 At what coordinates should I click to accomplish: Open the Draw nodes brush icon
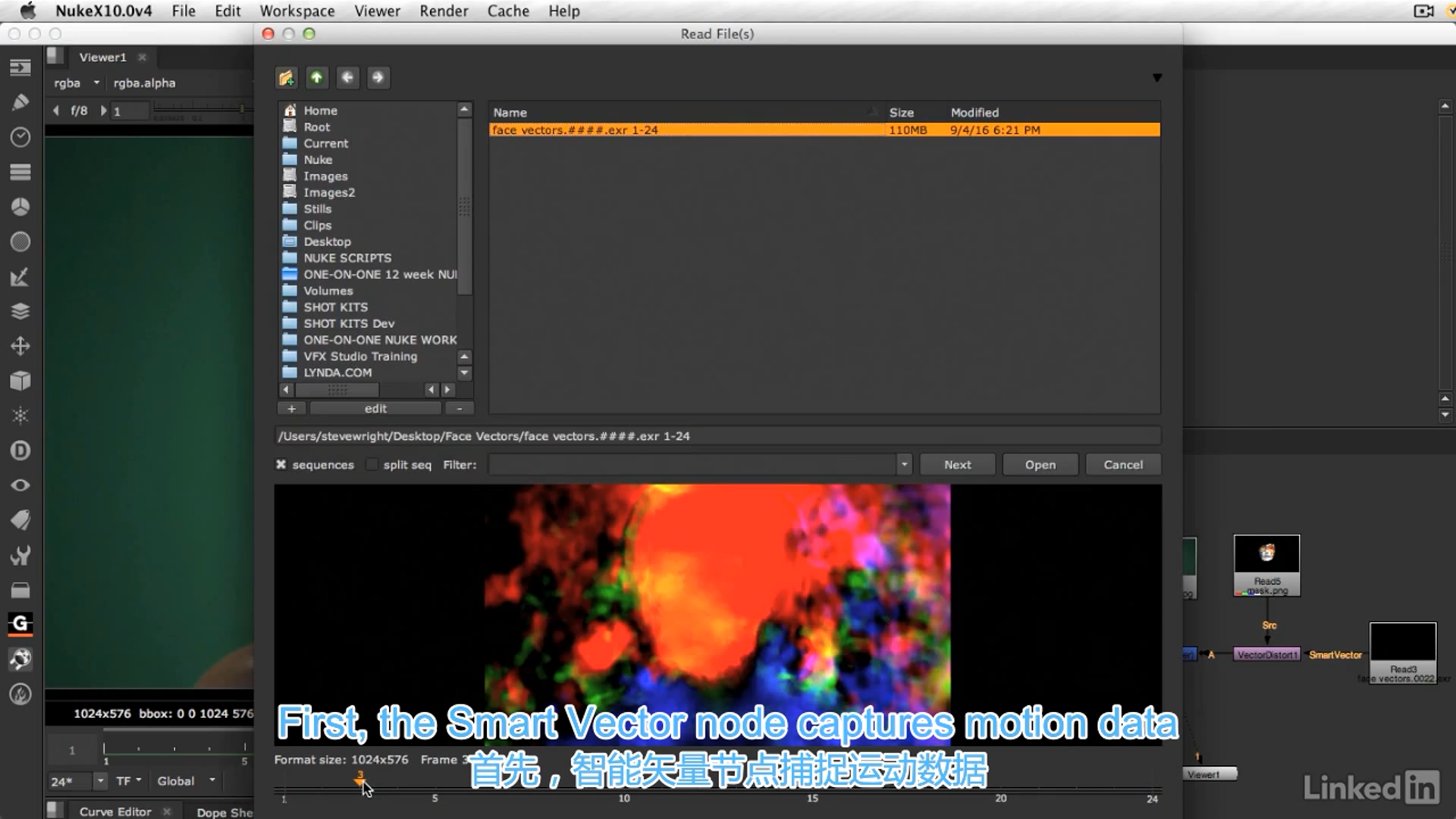[20, 102]
